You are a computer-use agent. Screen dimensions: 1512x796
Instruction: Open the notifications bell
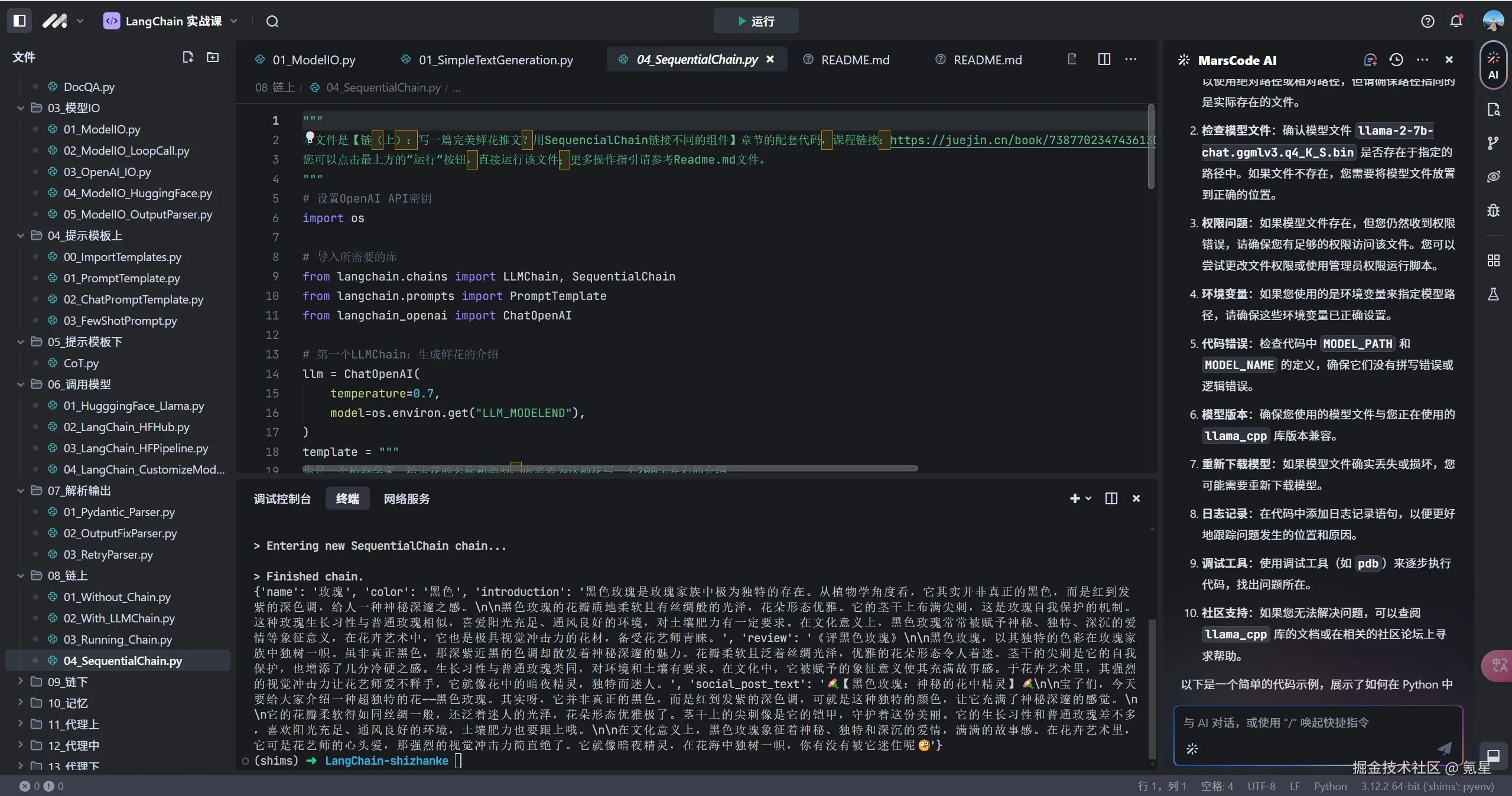coord(1456,21)
